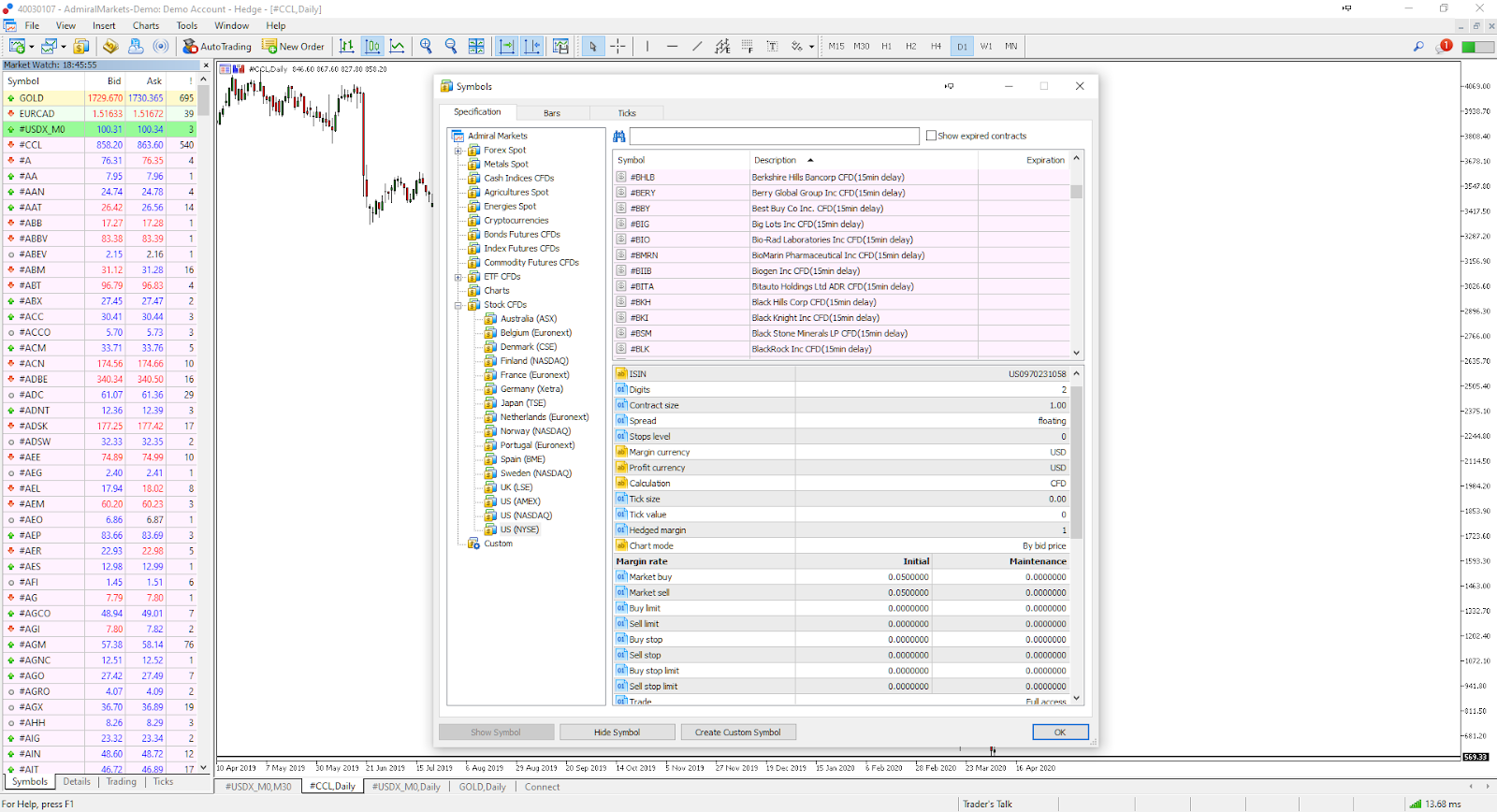Select the H4 timeframe button
Viewport: 1497px width, 812px height.
[x=936, y=46]
